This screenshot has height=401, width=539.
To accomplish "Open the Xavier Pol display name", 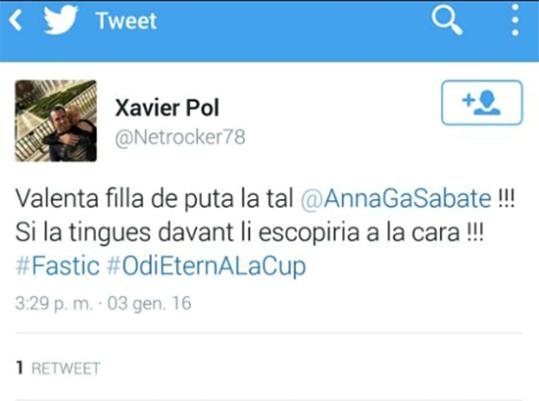I will click(x=167, y=108).
